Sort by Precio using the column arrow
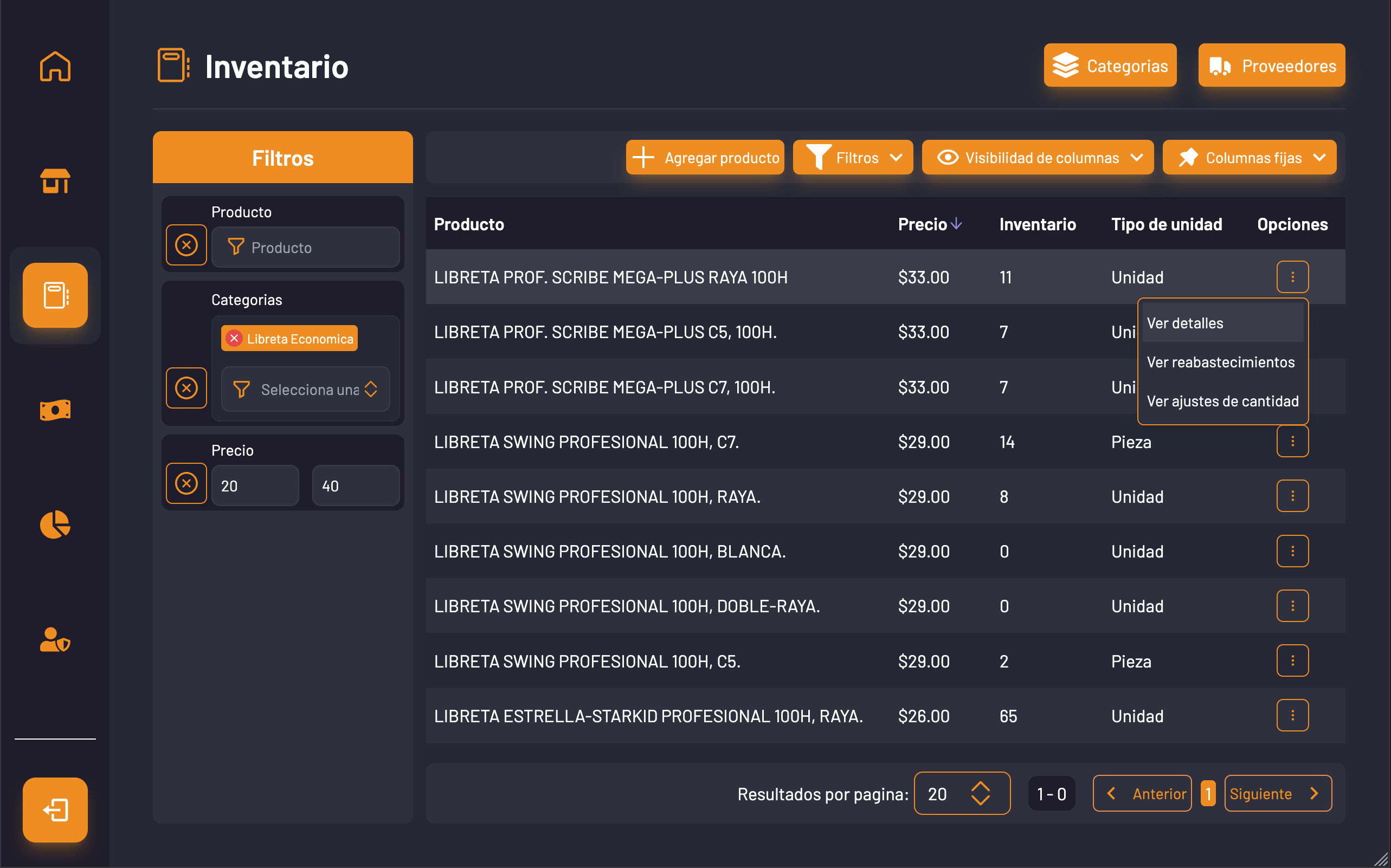Viewport: 1391px width, 868px height. pos(957,223)
